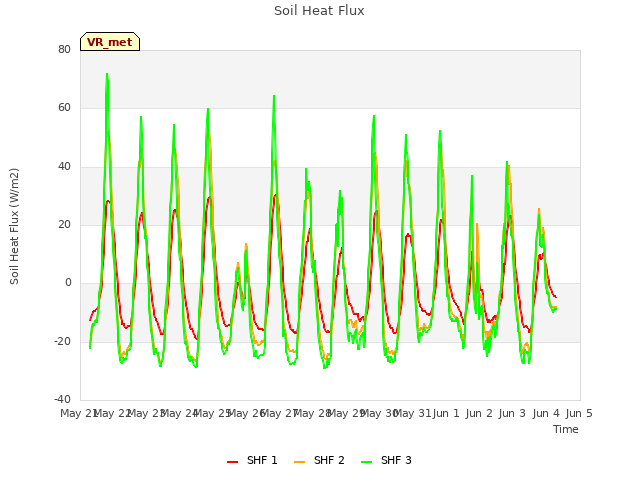640x480 pixels.
Task: Click the Soil Heat Flux (W/m2) axis title
Action: pos(14,226)
